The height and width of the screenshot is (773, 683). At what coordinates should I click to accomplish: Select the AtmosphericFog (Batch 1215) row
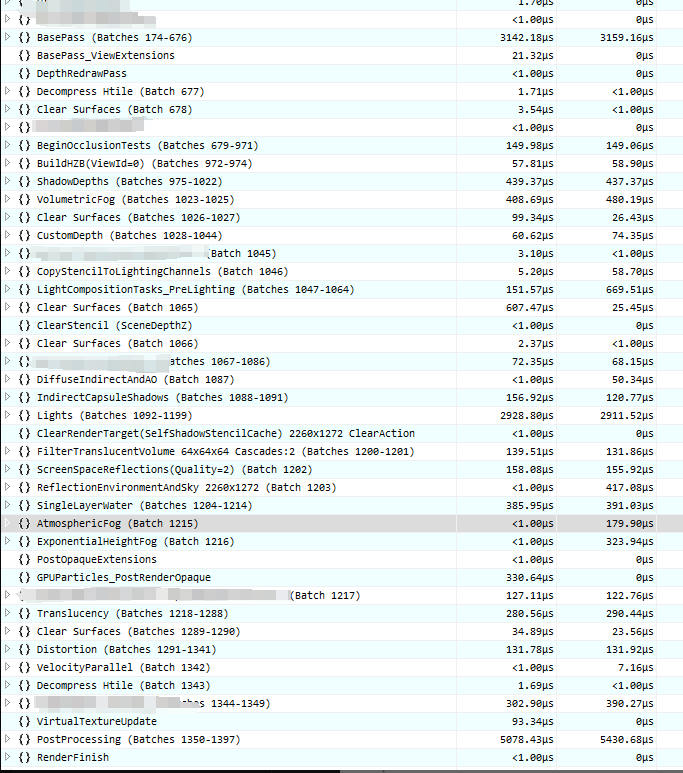(x=341, y=523)
